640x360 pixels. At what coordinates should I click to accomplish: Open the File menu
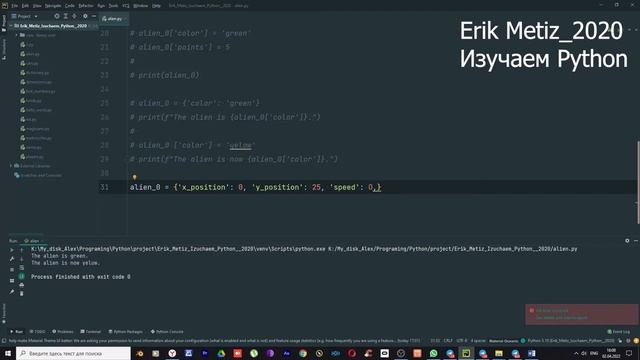pyautogui.click(x=15, y=6)
